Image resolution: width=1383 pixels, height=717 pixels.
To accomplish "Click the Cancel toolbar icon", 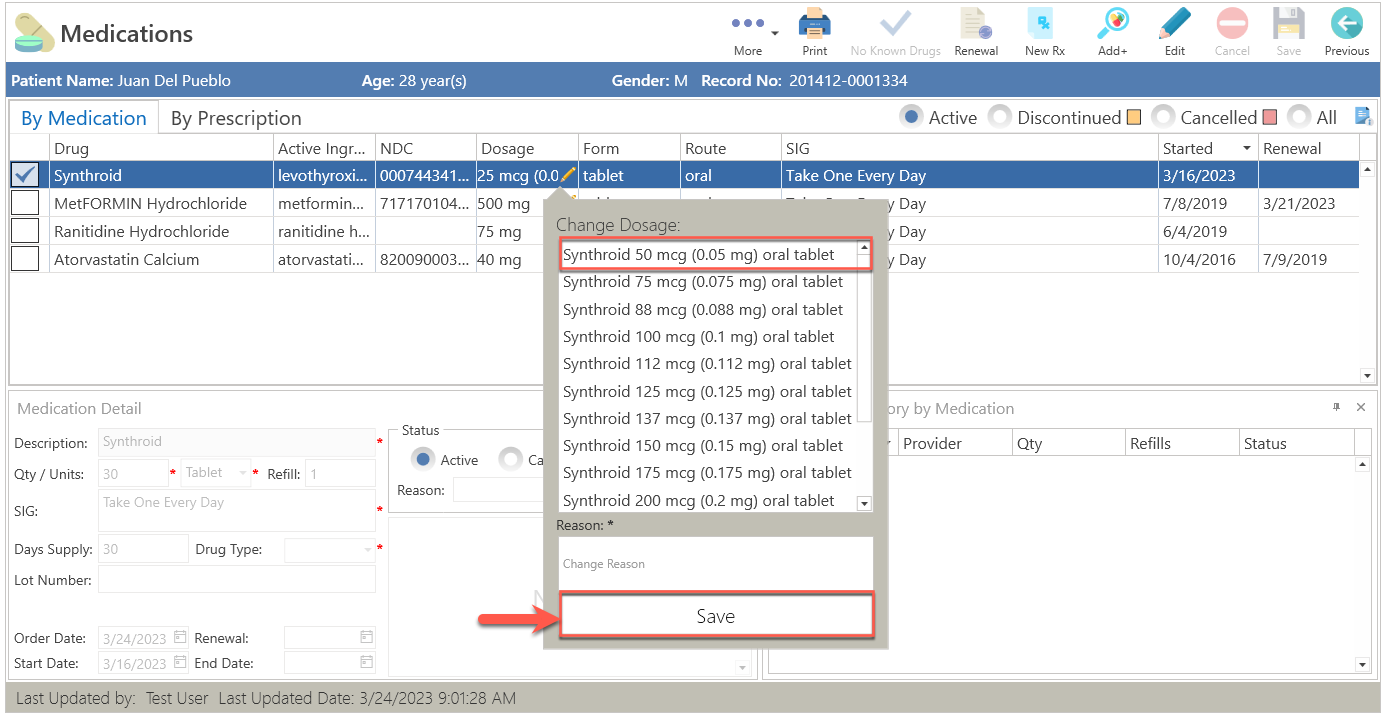I will pyautogui.click(x=1232, y=24).
